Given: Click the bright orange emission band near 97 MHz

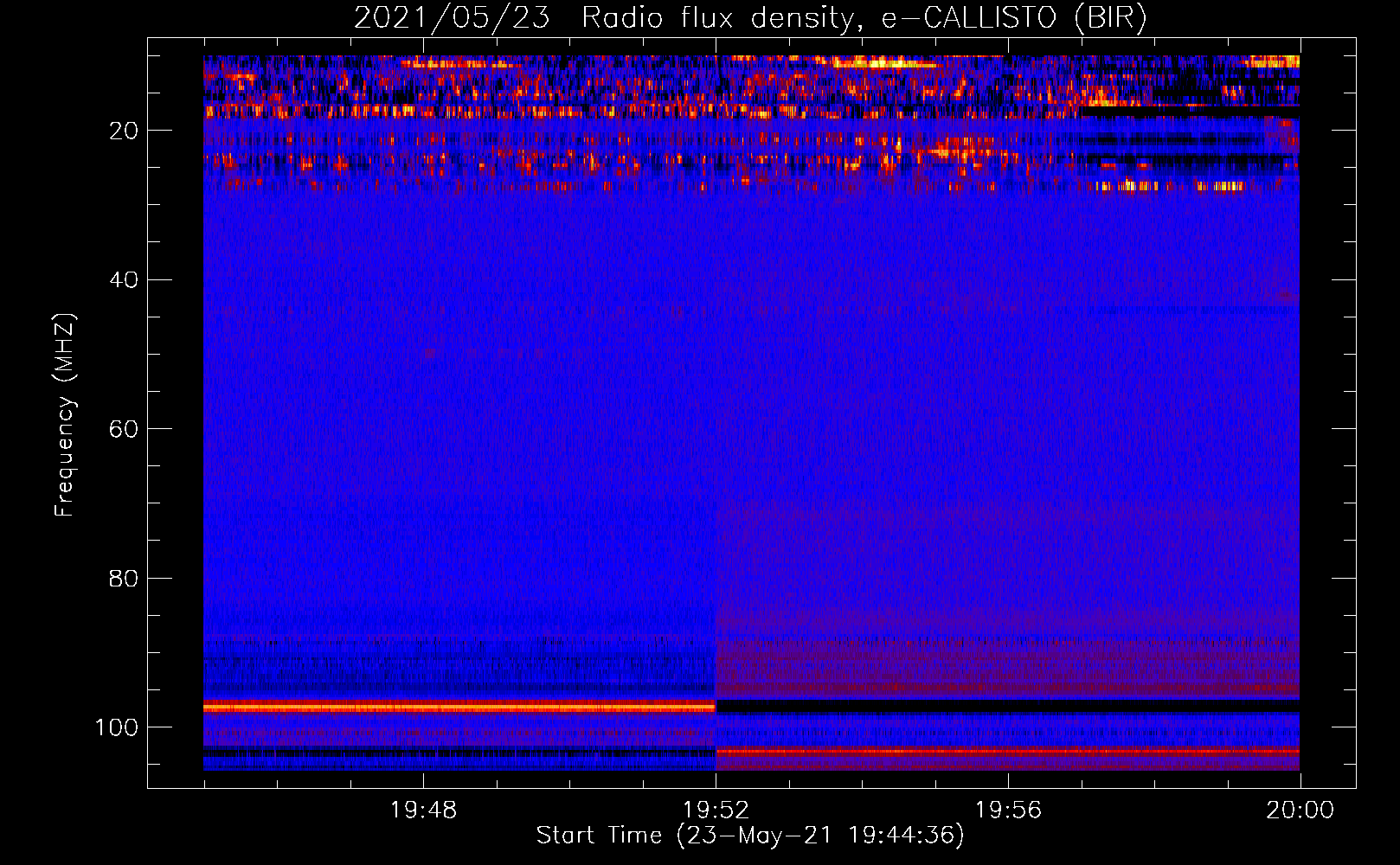Looking at the screenshot, I should pos(459,708).
